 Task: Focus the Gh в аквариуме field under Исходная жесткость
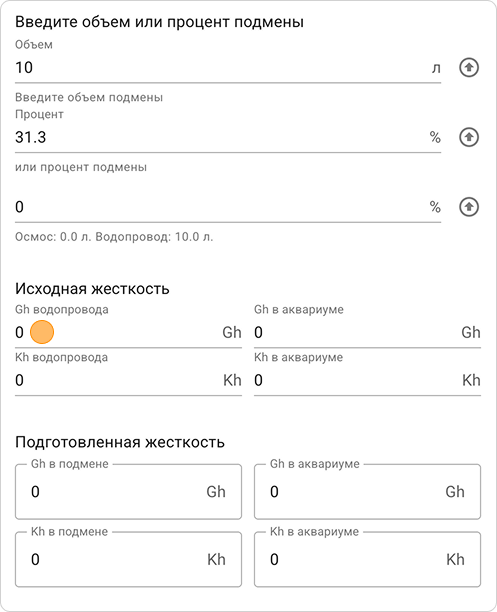click(x=367, y=333)
